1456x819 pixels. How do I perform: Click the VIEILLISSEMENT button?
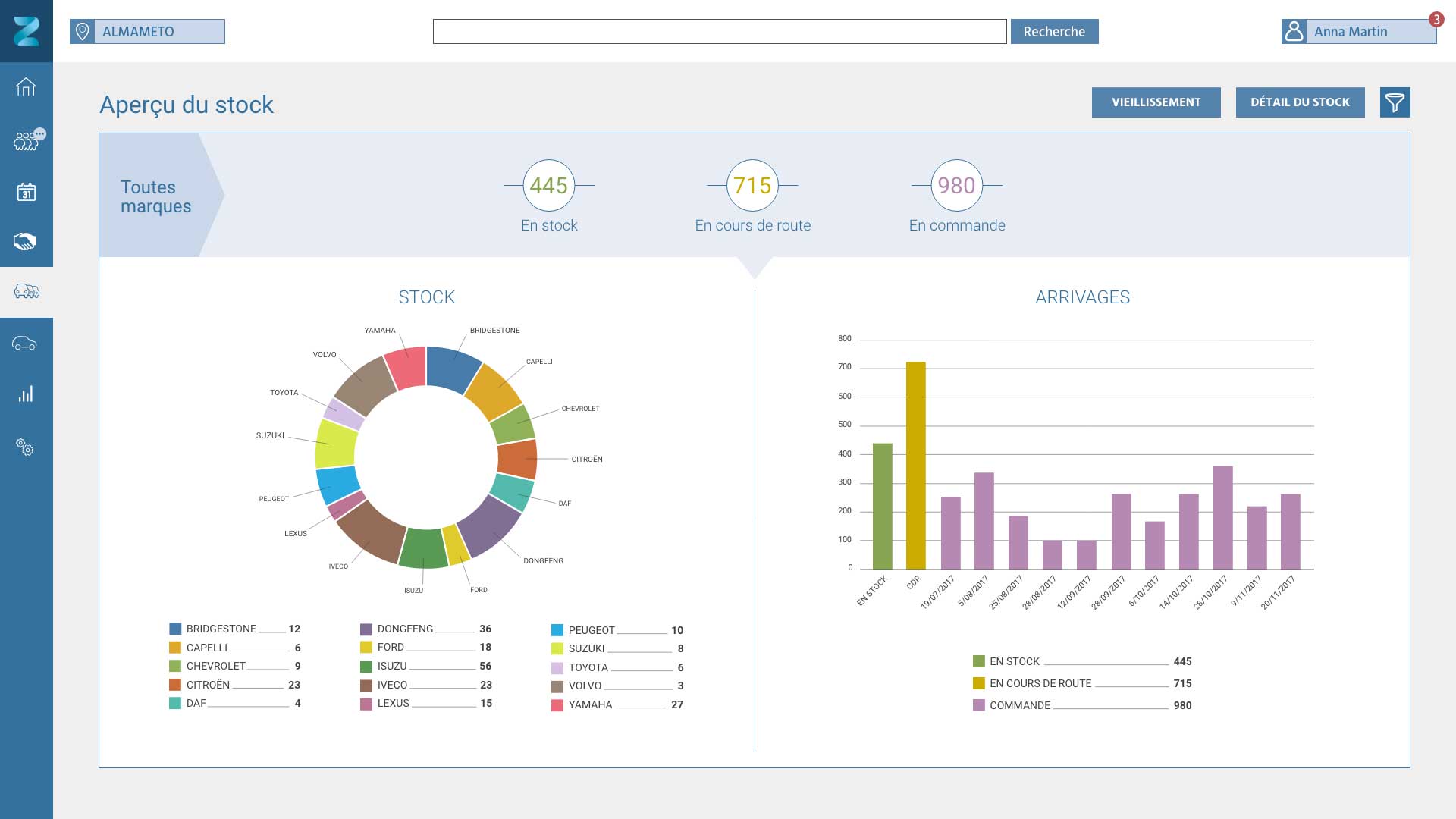click(x=1156, y=102)
